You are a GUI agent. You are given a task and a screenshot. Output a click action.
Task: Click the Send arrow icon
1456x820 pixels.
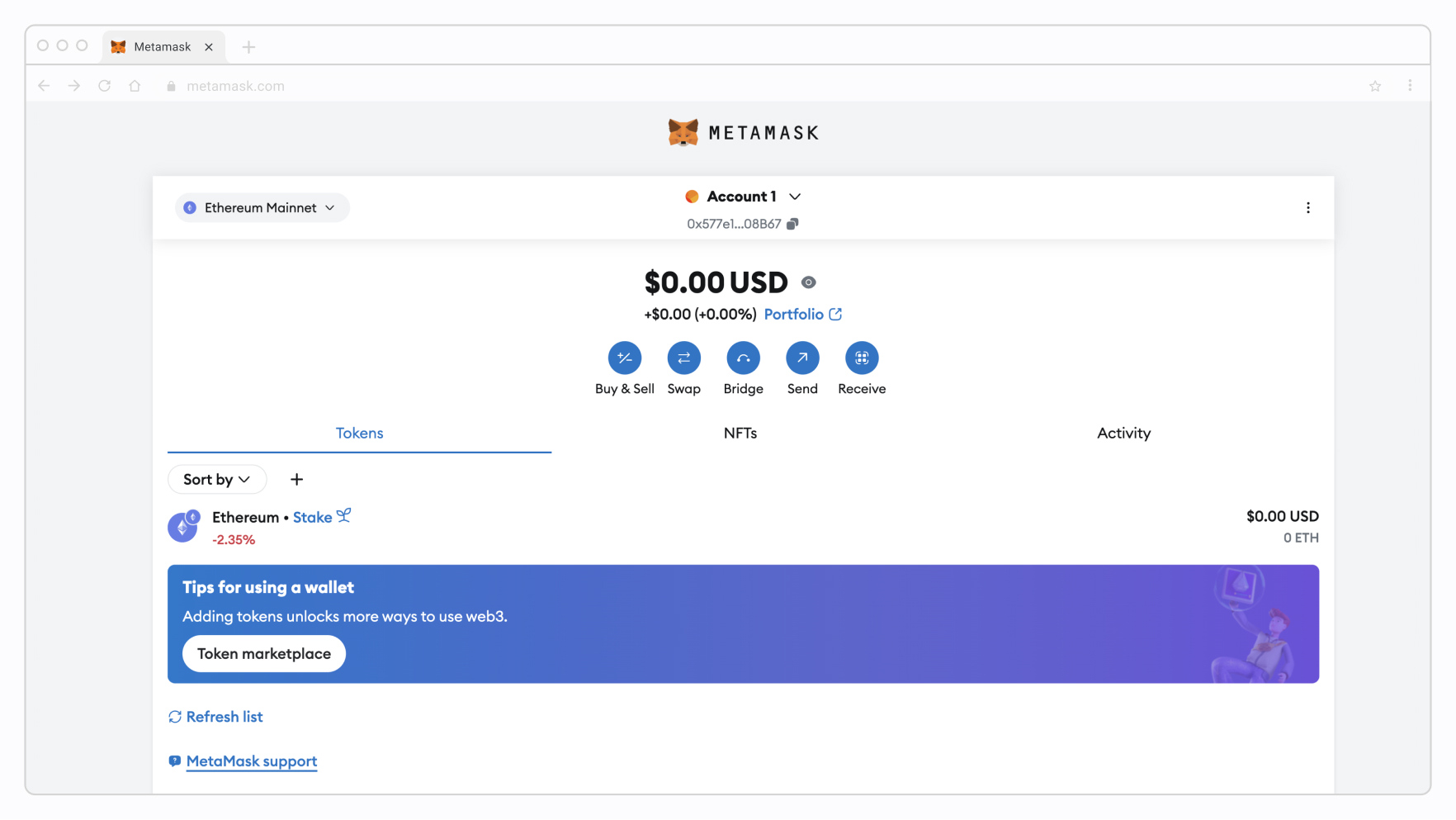click(802, 358)
